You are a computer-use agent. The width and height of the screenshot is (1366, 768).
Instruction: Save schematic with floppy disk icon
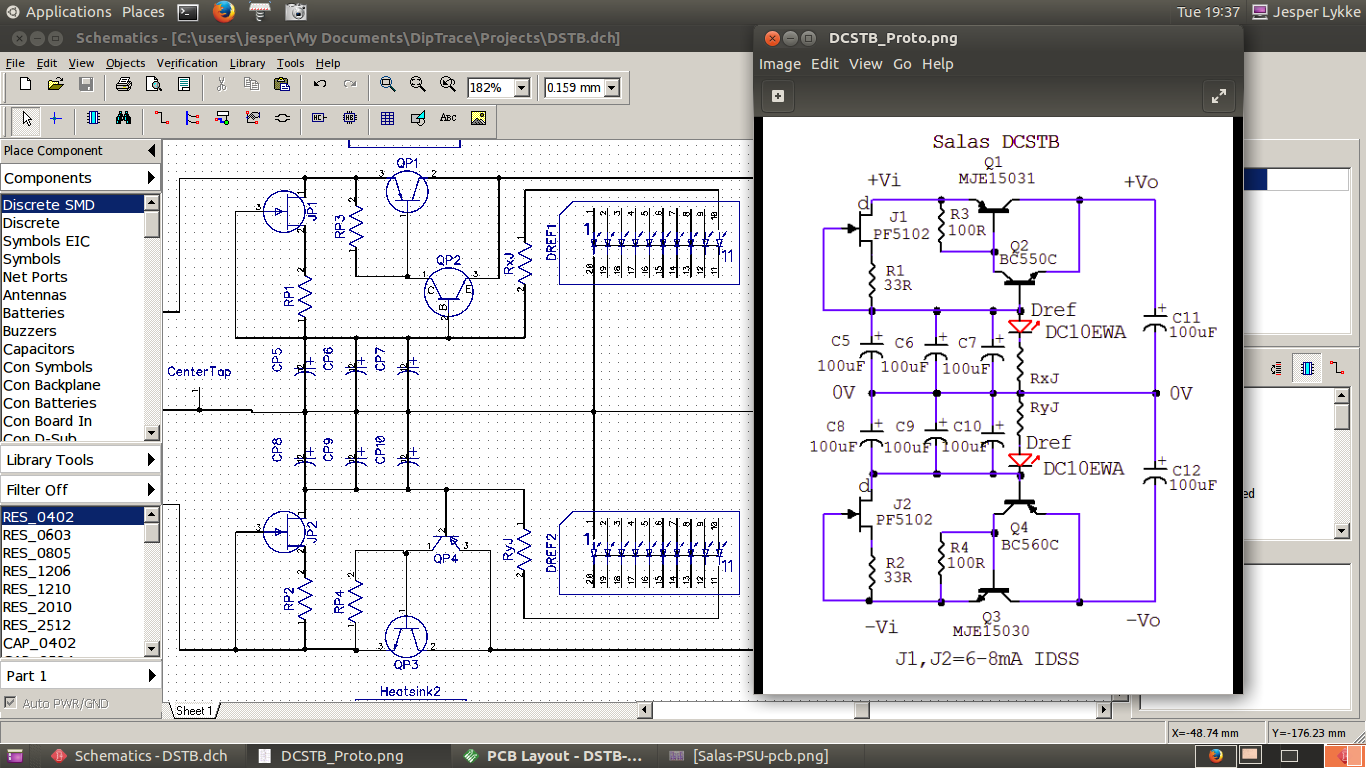86,86
